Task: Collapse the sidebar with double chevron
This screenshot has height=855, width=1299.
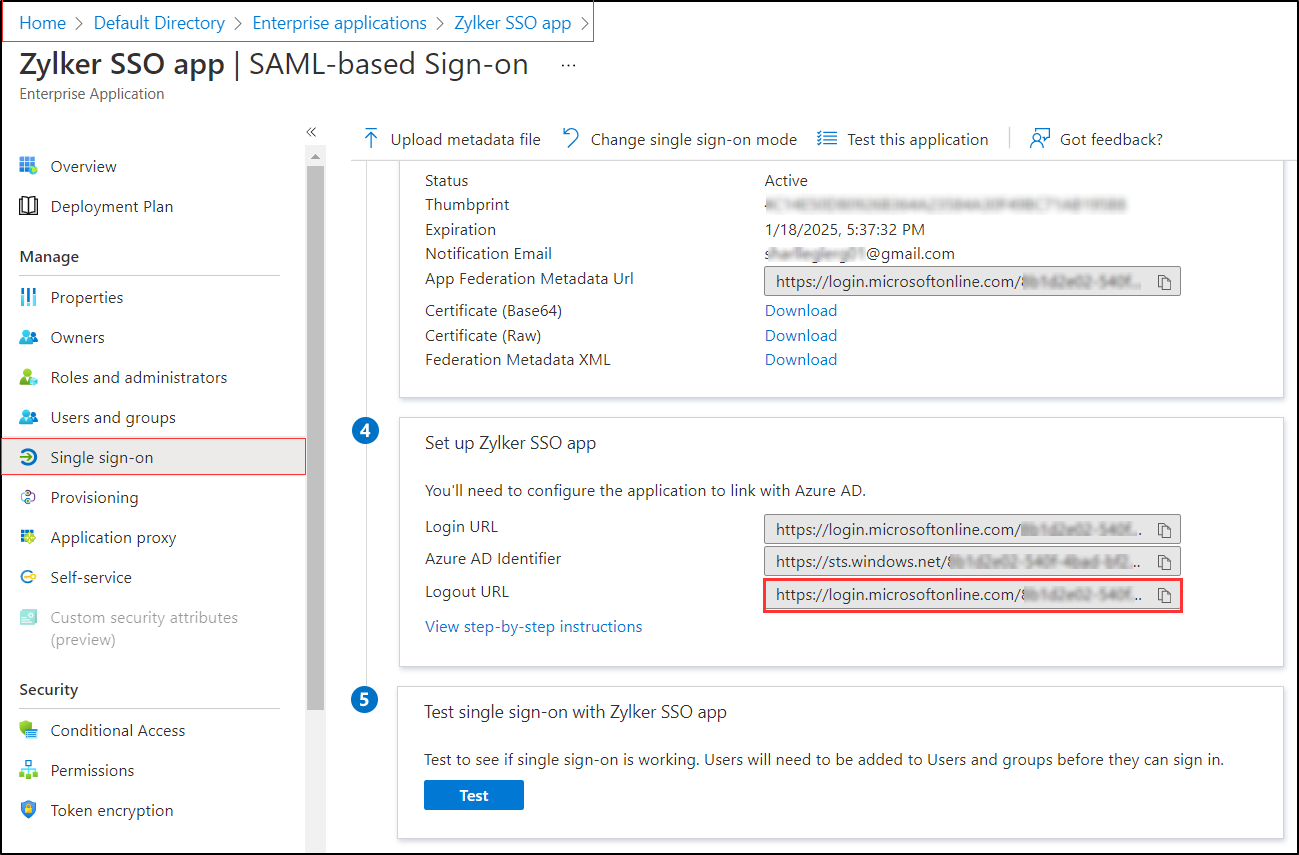Action: [311, 132]
